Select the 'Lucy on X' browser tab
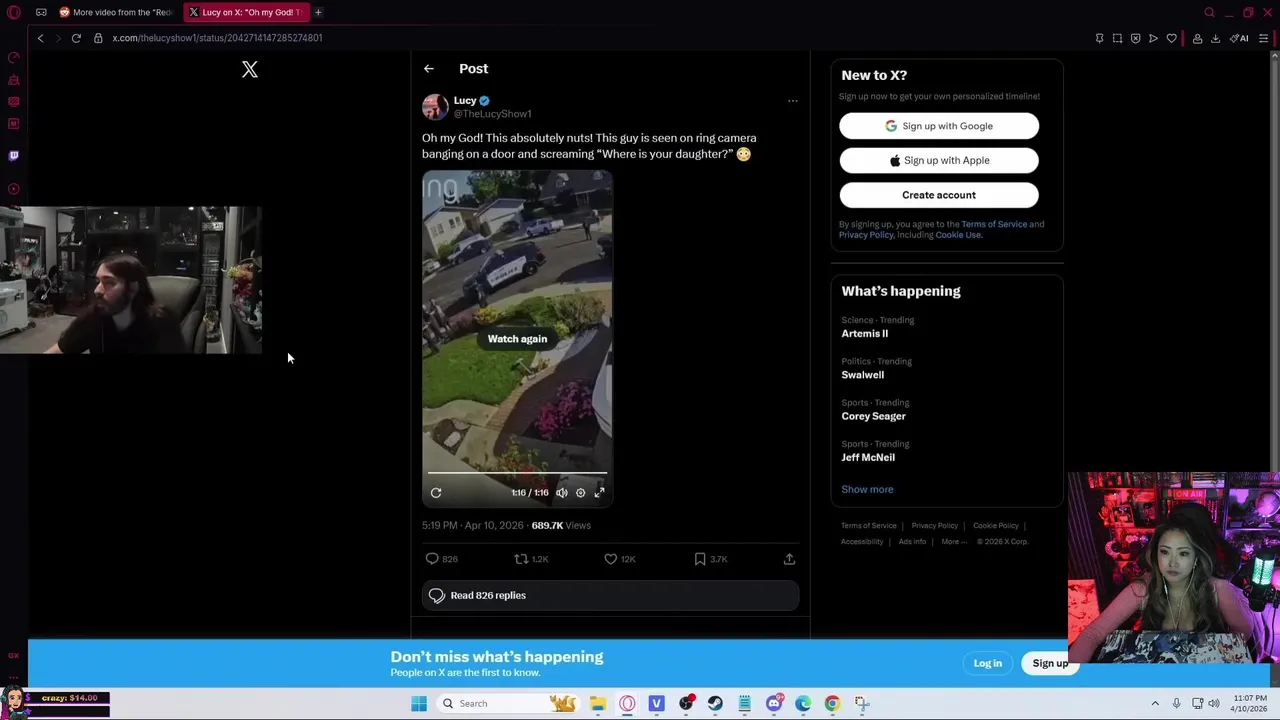 pos(246,12)
